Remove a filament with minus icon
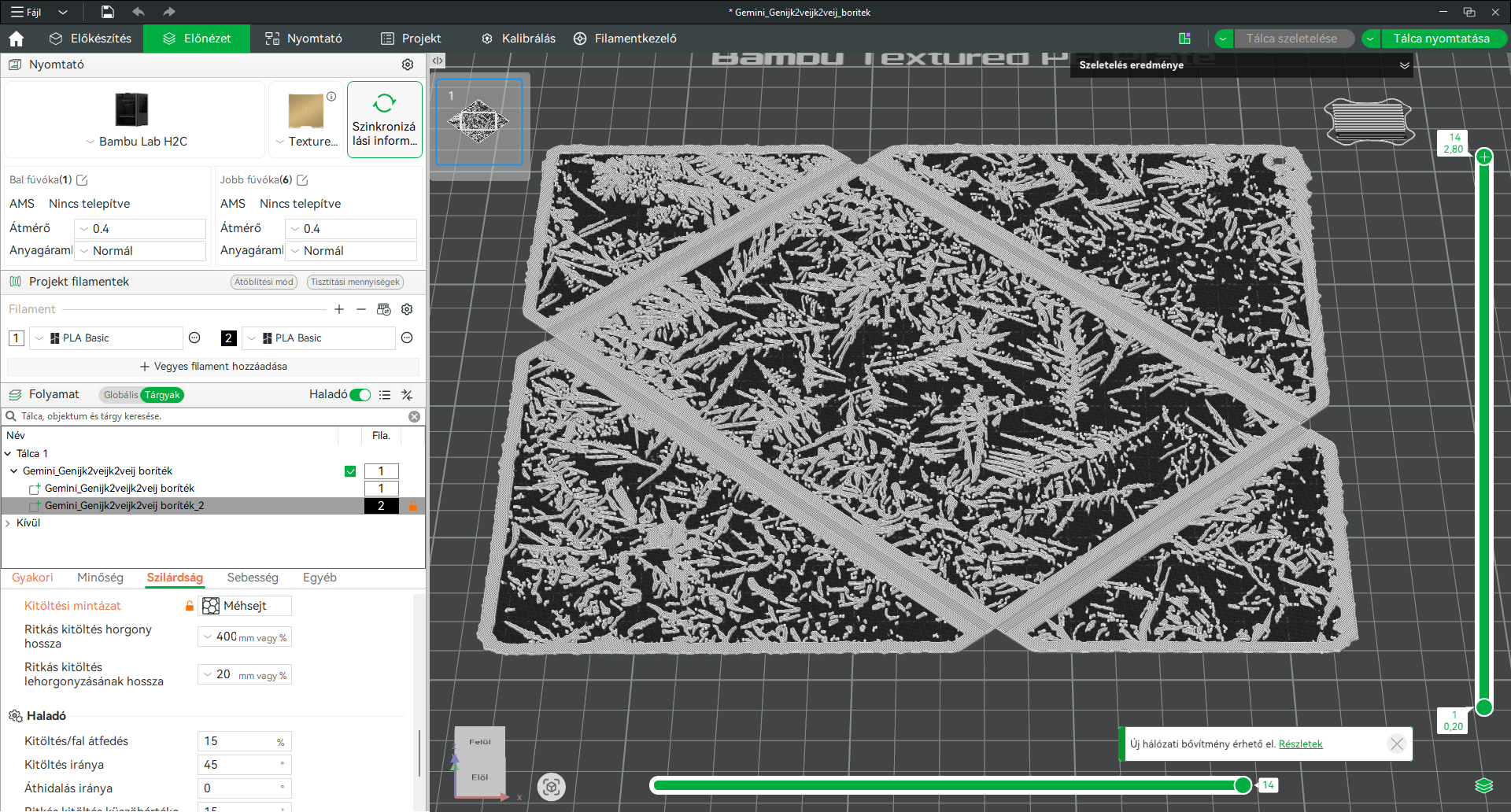The image size is (1511, 812). pyautogui.click(x=361, y=309)
